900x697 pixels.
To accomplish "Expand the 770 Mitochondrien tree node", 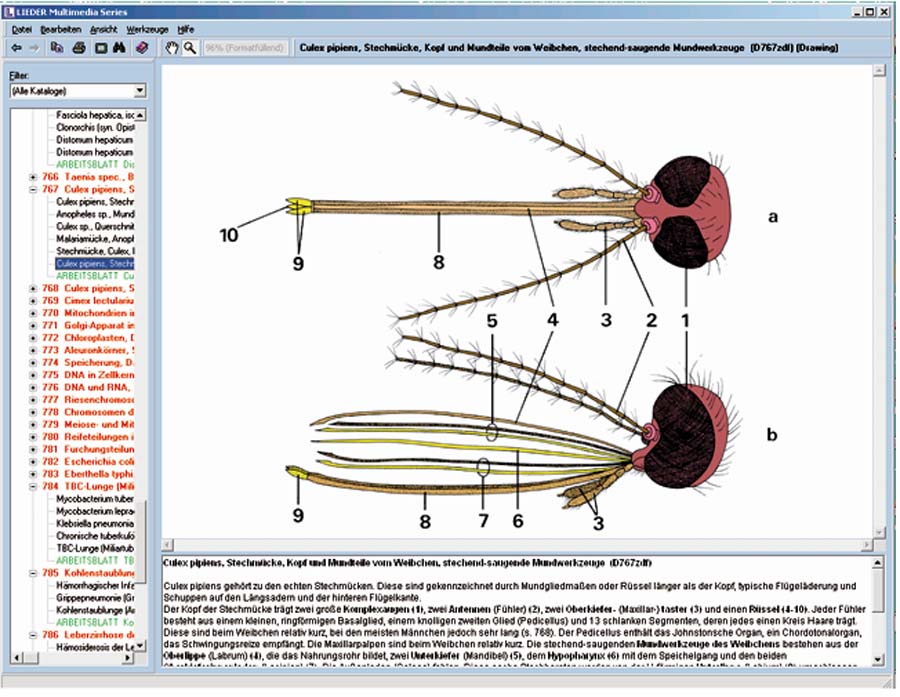I will pos(34,312).
